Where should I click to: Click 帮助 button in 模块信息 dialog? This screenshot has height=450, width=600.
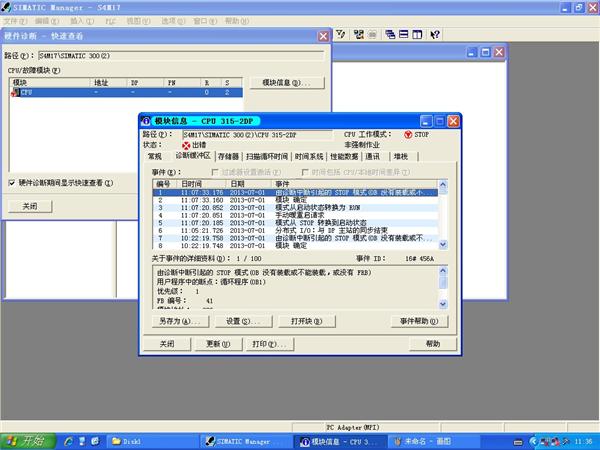pyautogui.click(x=433, y=344)
